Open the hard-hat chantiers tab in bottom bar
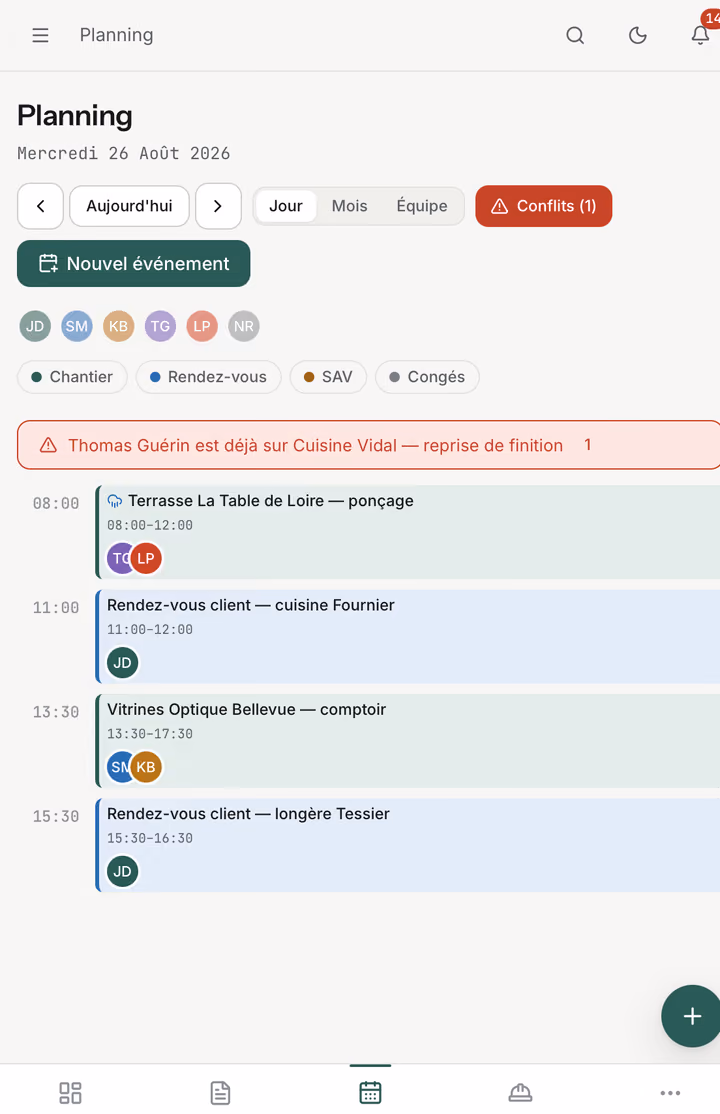 click(520, 1093)
